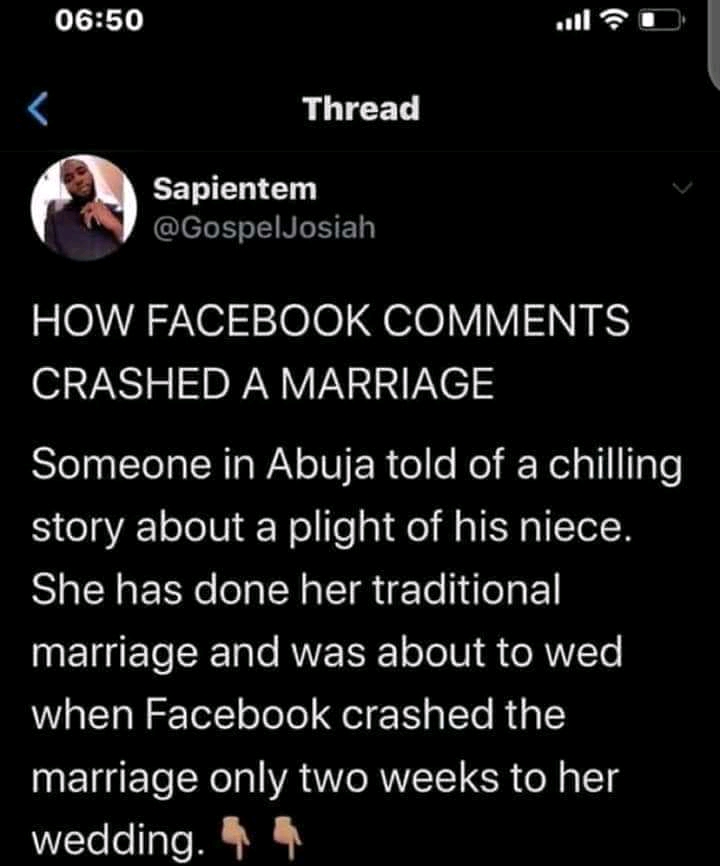Tap the line 'She has done her traditional'
720x866 pixels.
(x=297, y=590)
